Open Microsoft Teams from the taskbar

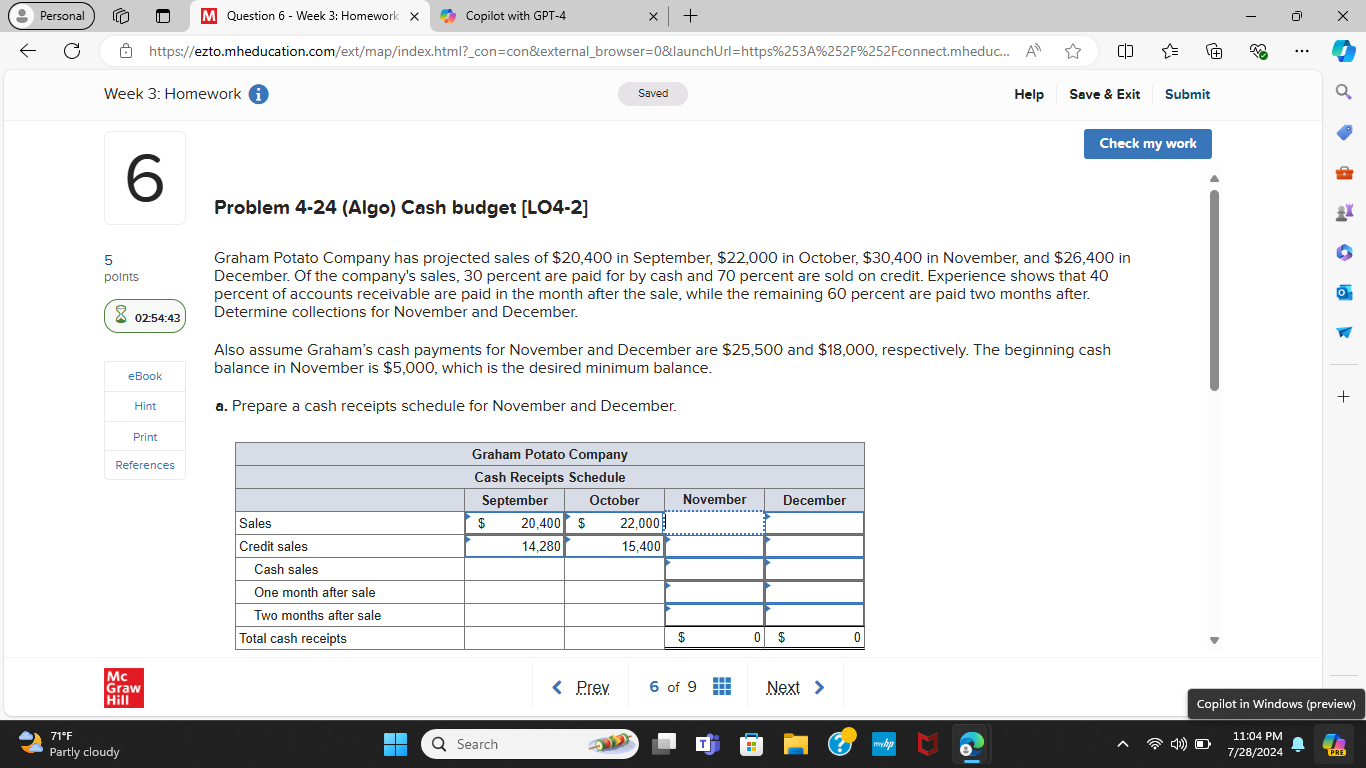[708, 744]
